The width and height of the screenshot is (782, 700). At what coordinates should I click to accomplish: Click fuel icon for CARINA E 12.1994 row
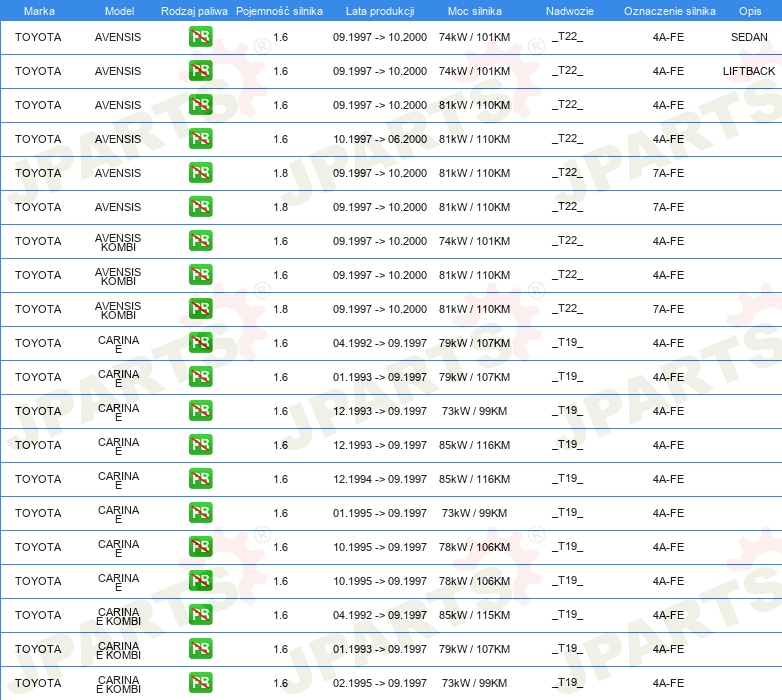click(200, 479)
